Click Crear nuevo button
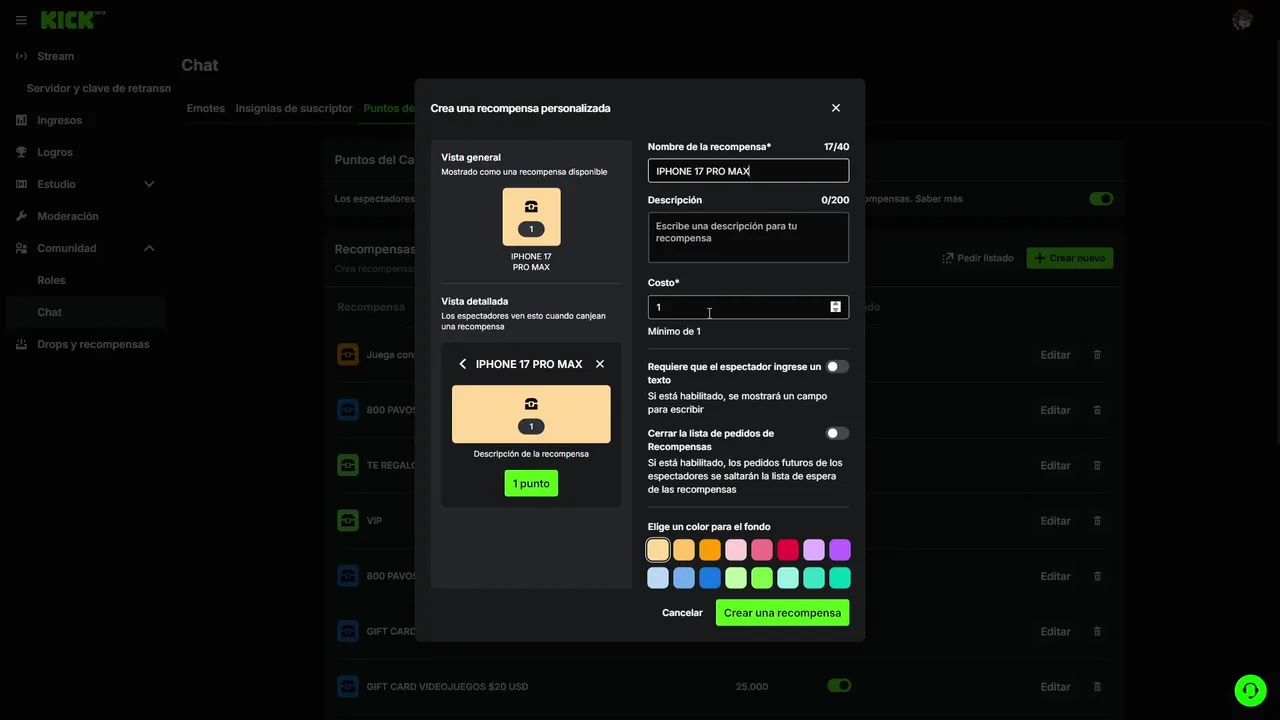This screenshot has height=720, width=1280. 1069,258
